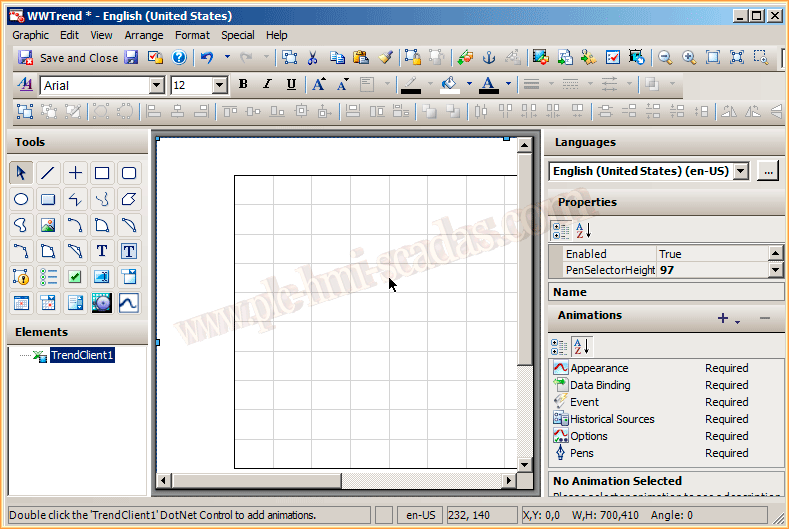Image resolution: width=789 pixels, height=529 pixels.
Task: Click the Zoom Out magnifier icon
Action: [x=665, y=58]
